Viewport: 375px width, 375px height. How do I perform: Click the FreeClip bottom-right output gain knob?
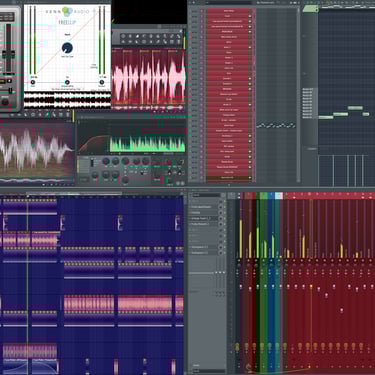pyautogui.click(x=102, y=82)
